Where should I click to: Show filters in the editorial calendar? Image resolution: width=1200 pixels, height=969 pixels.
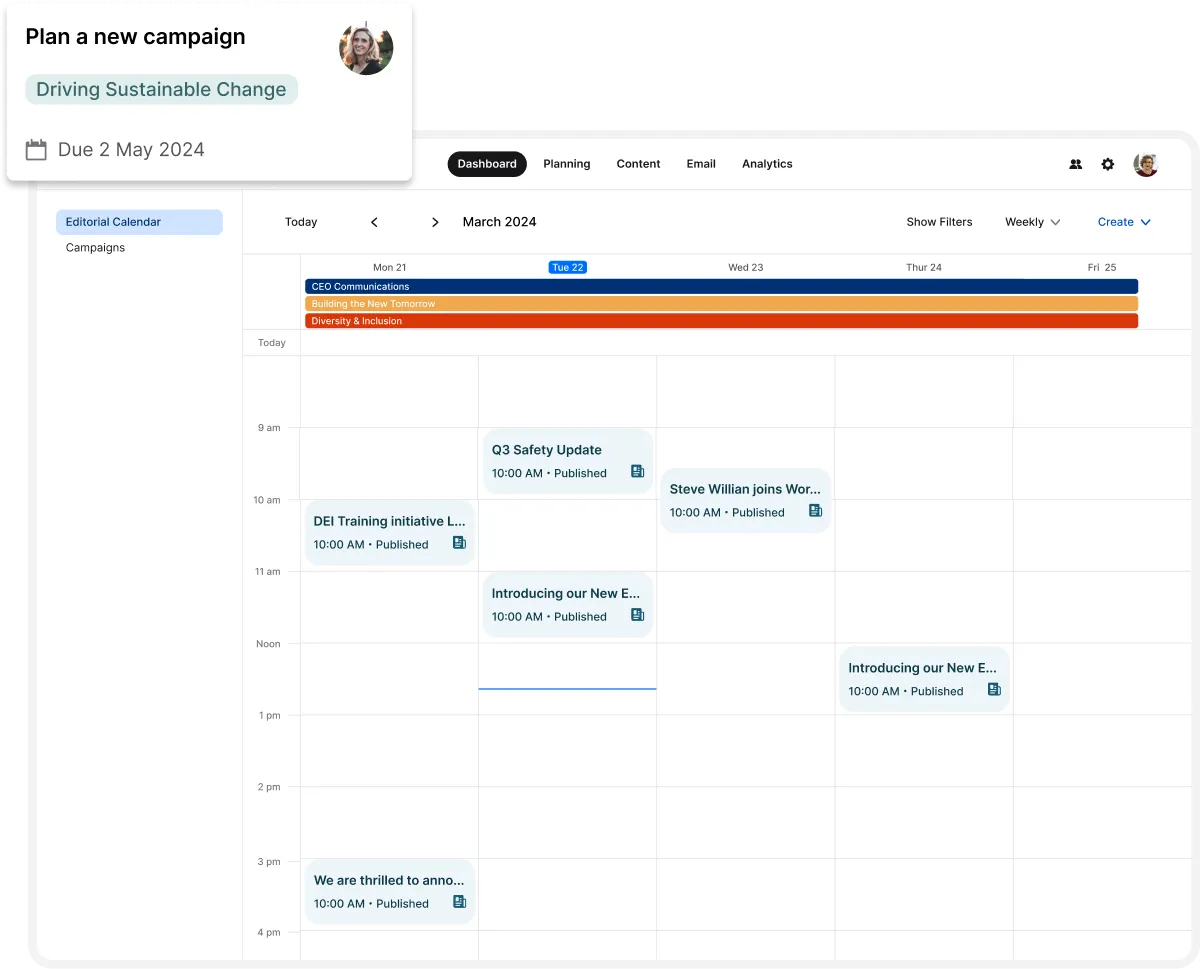coord(939,222)
